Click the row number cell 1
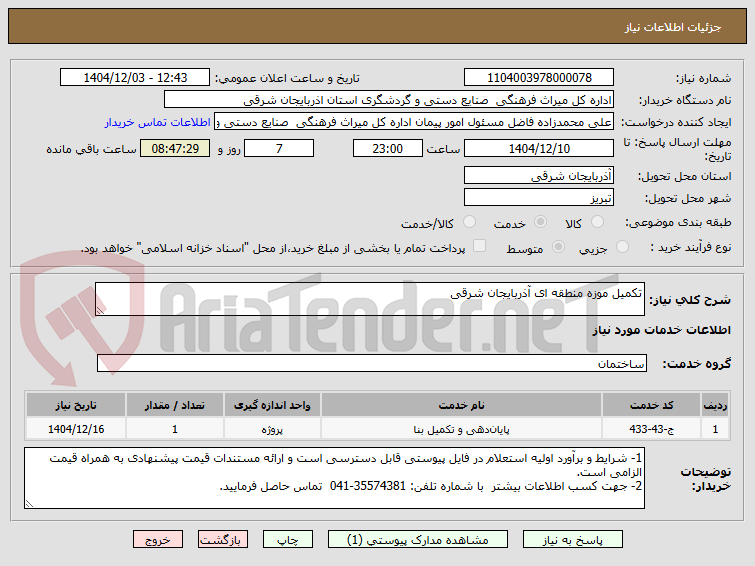The width and height of the screenshot is (755, 566). tap(715, 429)
